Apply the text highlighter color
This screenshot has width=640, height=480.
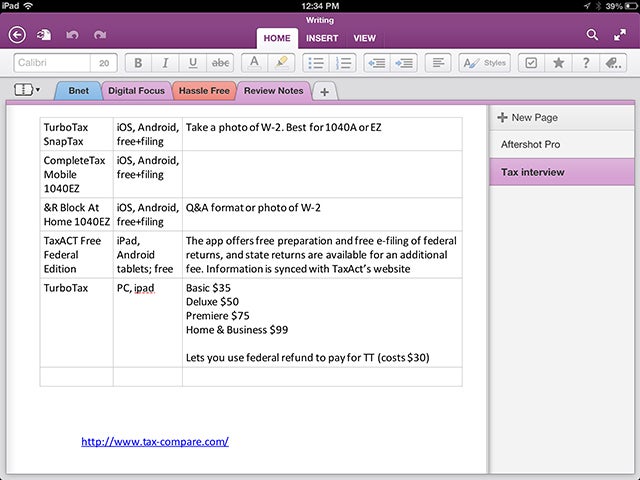281,63
